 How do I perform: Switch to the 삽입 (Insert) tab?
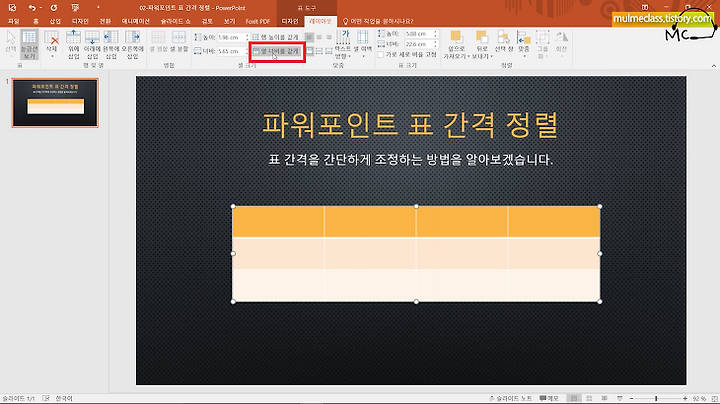click(x=55, y=21)
